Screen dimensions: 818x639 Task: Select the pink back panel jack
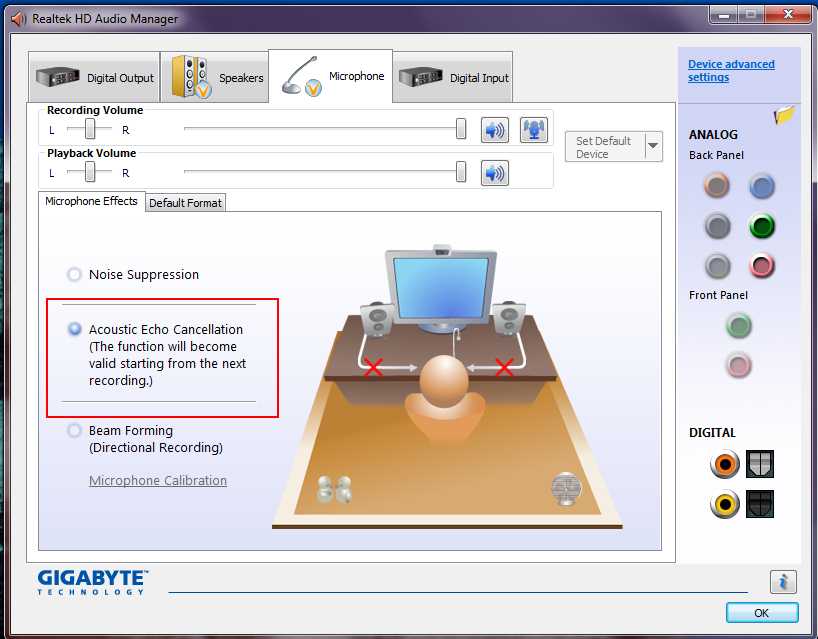click(x=762, y=266)
